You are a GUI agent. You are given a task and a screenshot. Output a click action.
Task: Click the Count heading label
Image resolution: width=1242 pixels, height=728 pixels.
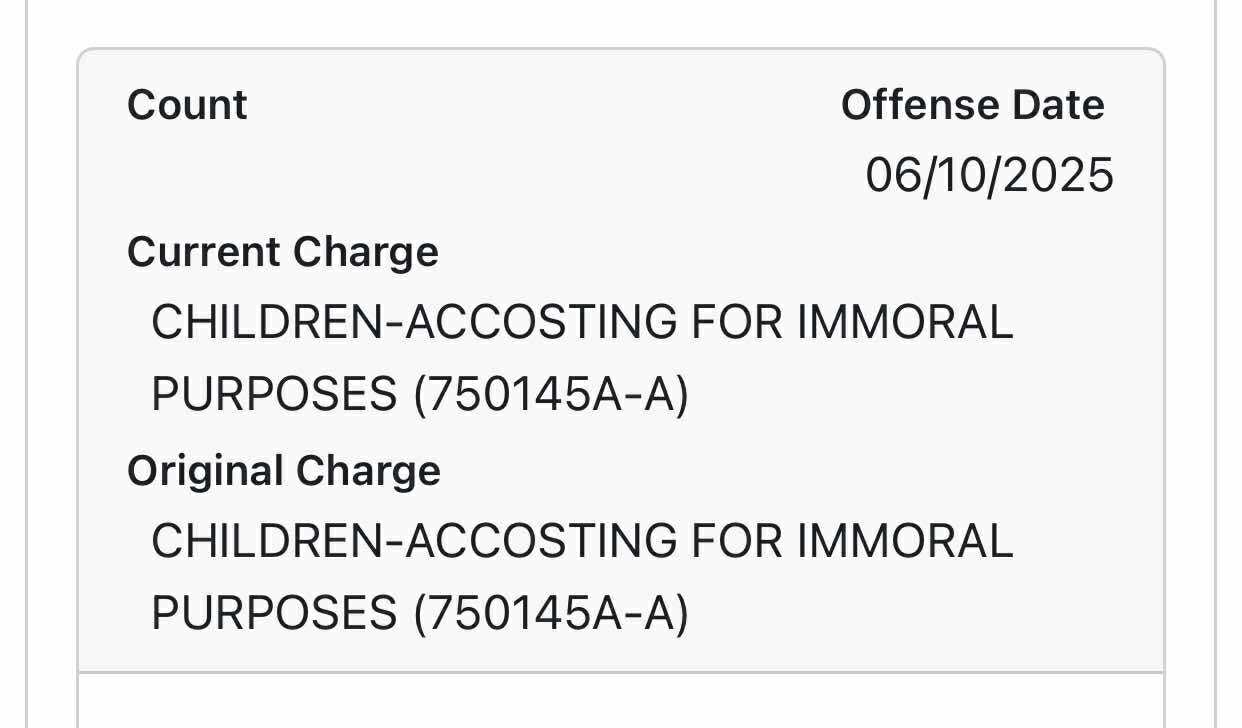pyautogui.click(x=187, y=105)
